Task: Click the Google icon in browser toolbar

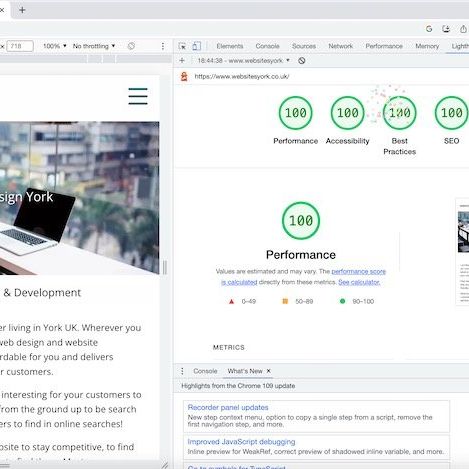Action: 429,29
